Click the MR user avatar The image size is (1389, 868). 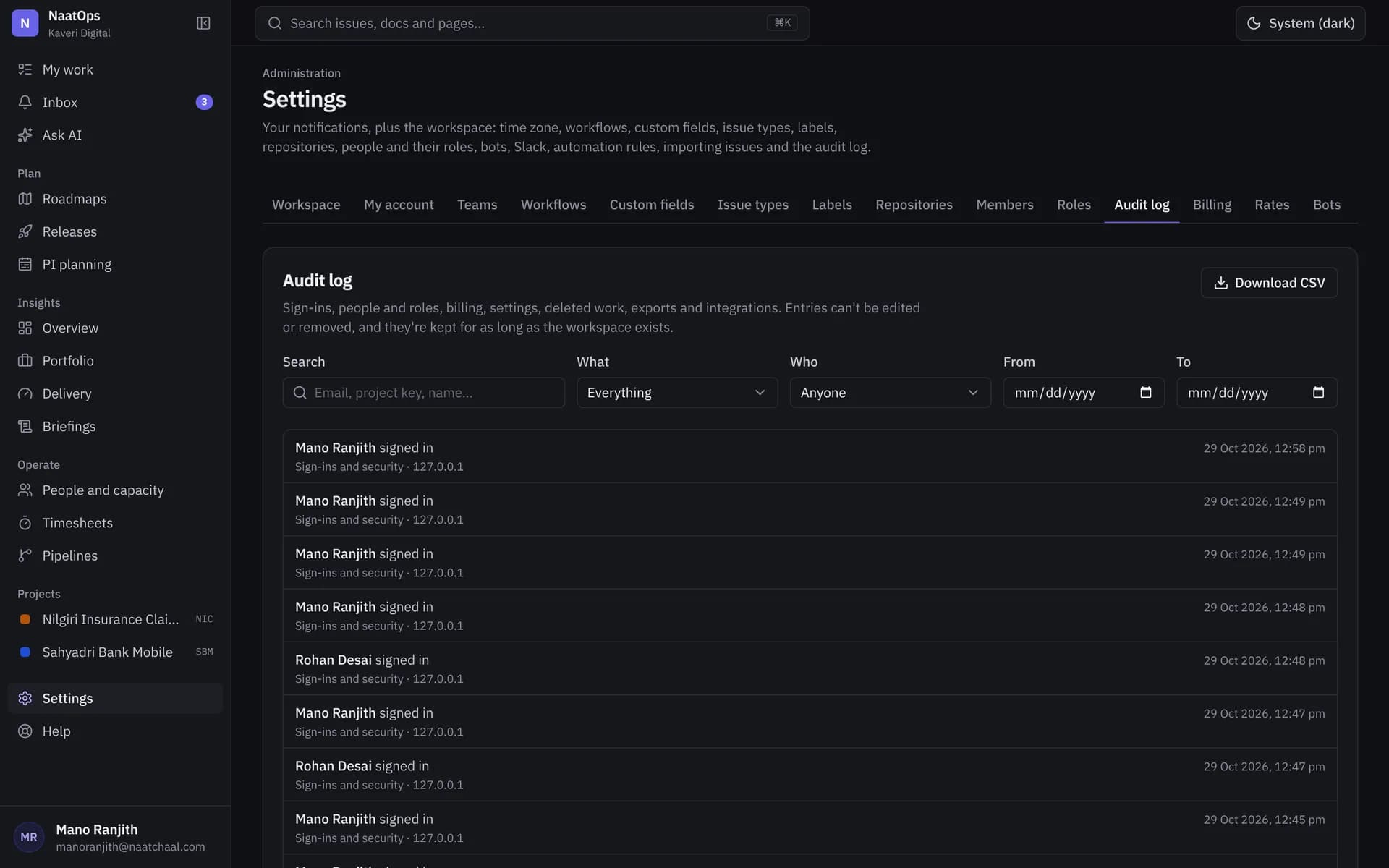pos(29,837)
